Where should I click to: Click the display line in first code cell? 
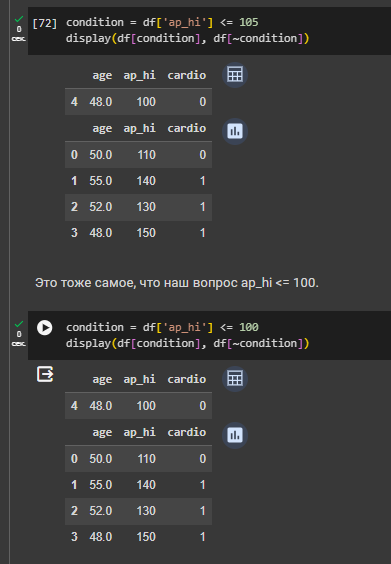[x=187, y=38]
